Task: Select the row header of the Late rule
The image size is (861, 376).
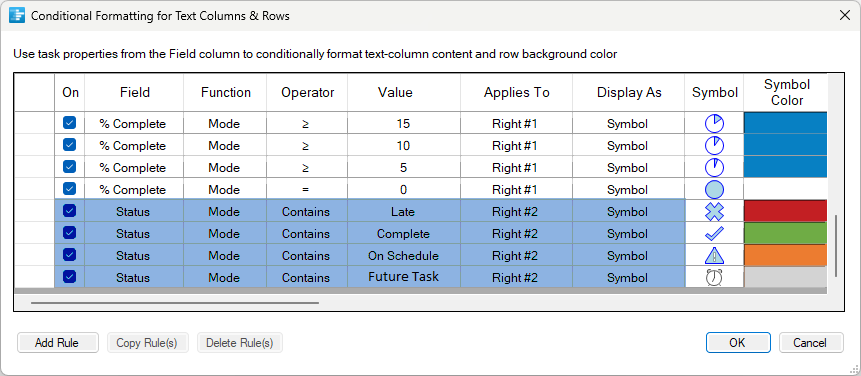Action: point(34,211)
